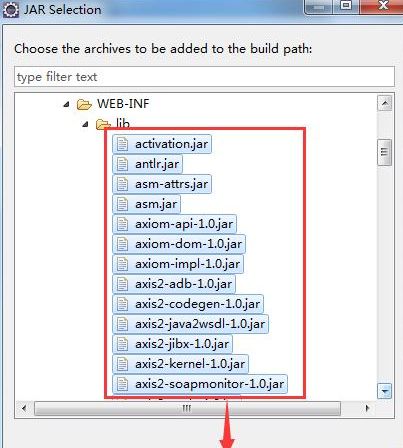The height and width of the screenshot is (448, 403).
Task: Collapse the WEB-INF folder node
Action: coord(67,105)
